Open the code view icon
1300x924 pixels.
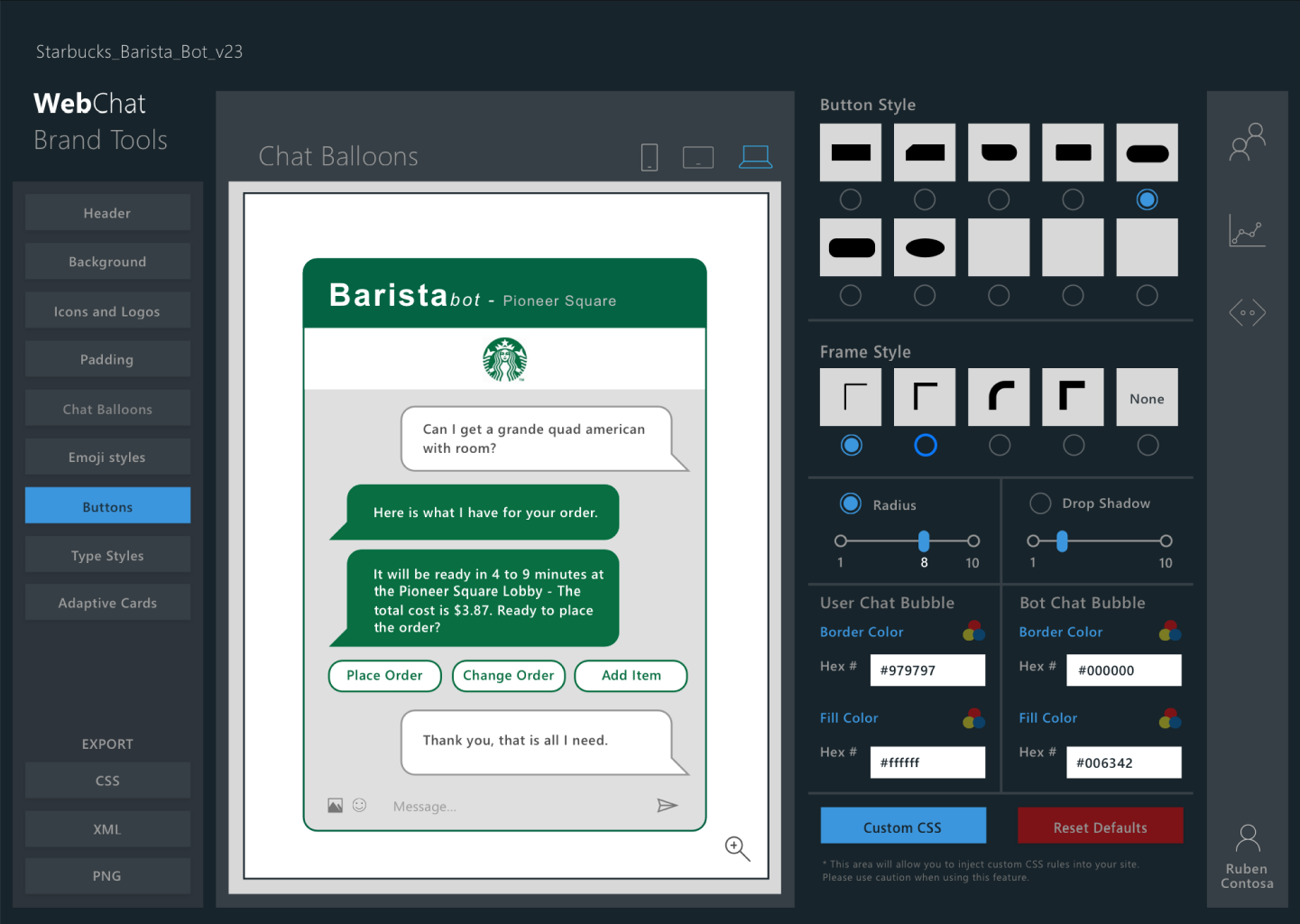(1248, 313)
